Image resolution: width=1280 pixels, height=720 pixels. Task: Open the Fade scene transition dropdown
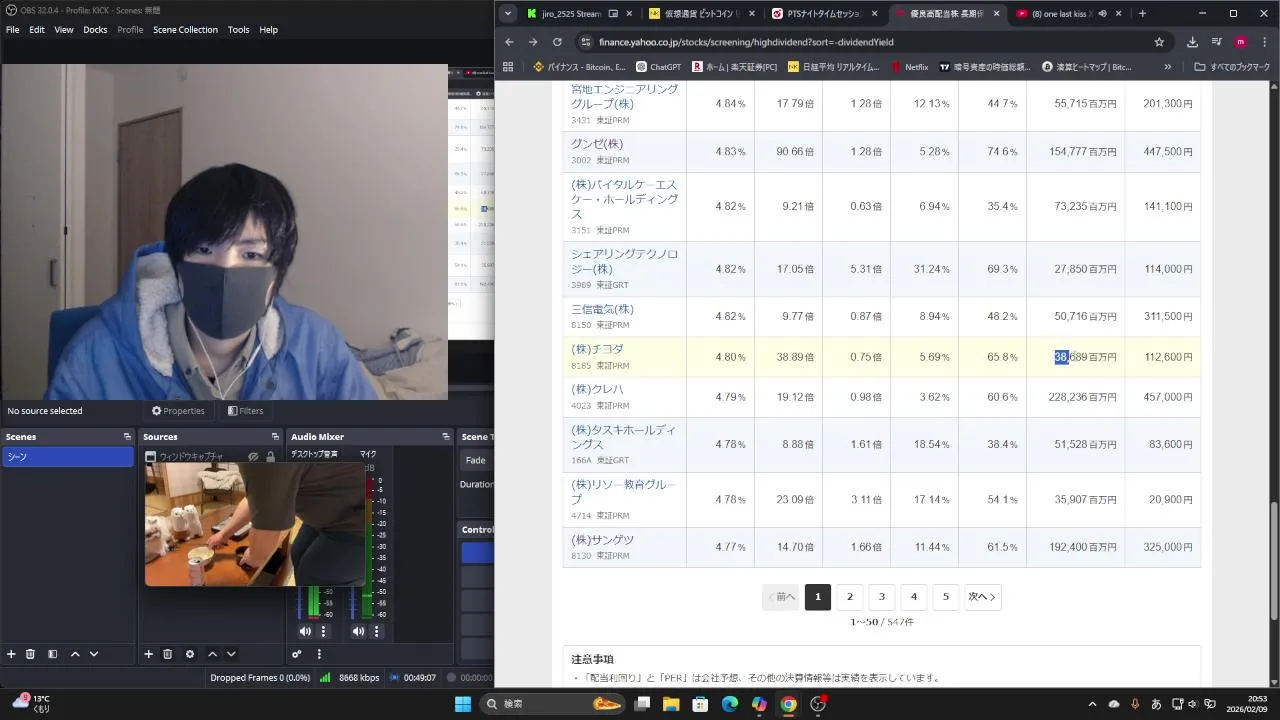point(476,460)
